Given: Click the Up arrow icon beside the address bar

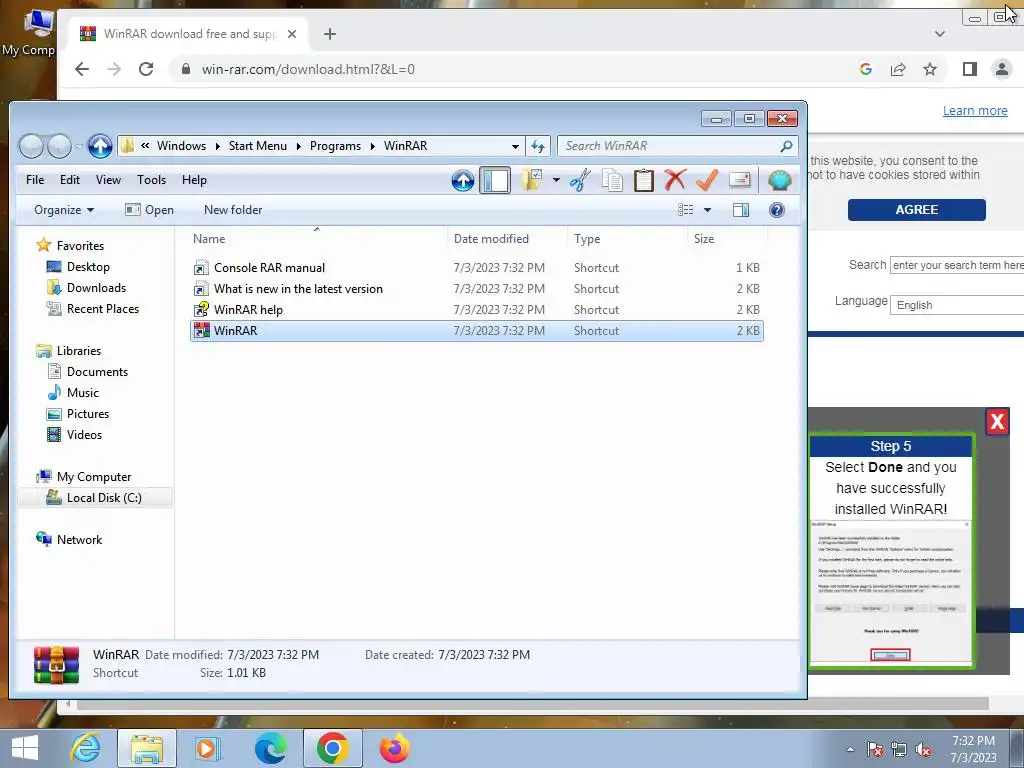Looking at the screenshot, I should click(x=100, y=146).
